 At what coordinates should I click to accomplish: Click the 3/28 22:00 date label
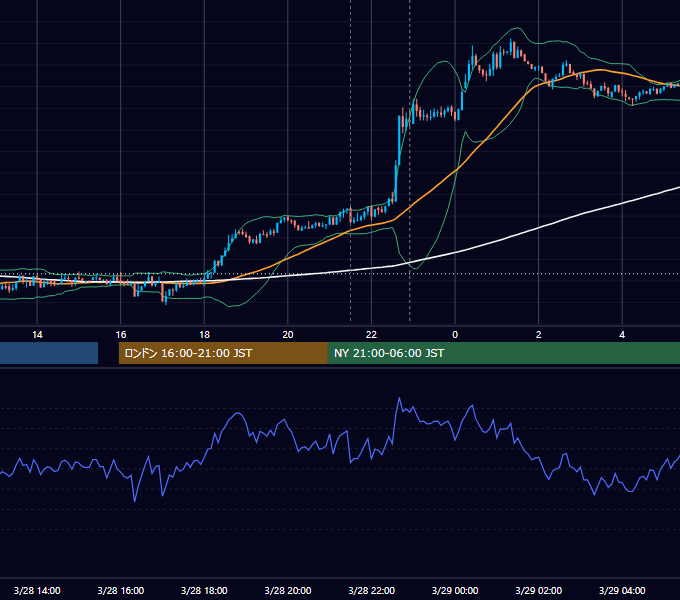click(372, 590)
